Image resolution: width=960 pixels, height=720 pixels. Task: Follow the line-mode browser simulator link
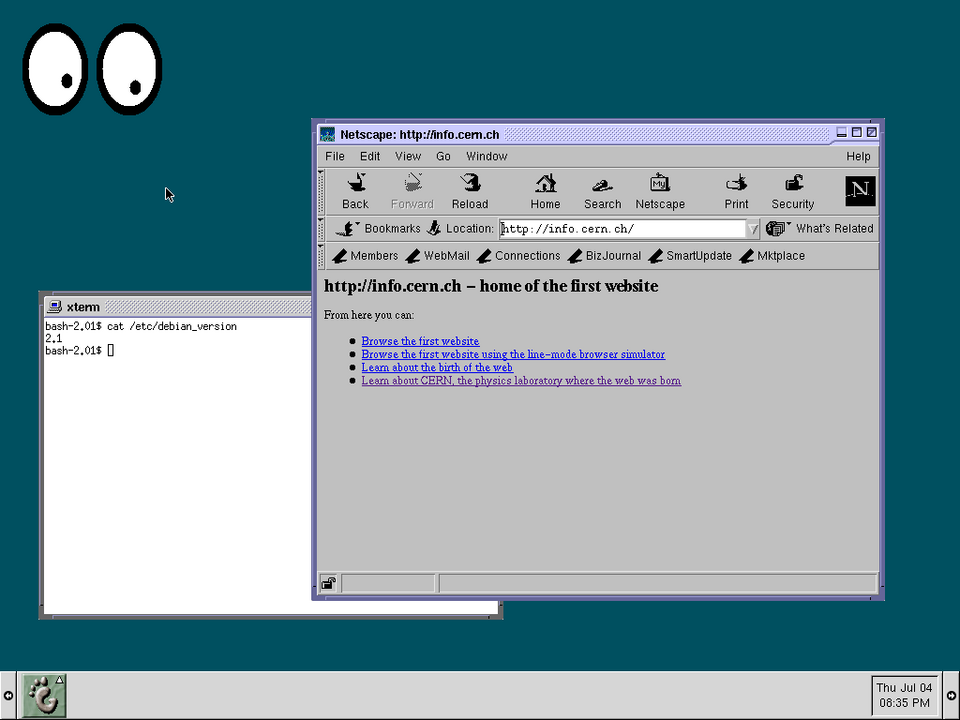pos(513,354)
